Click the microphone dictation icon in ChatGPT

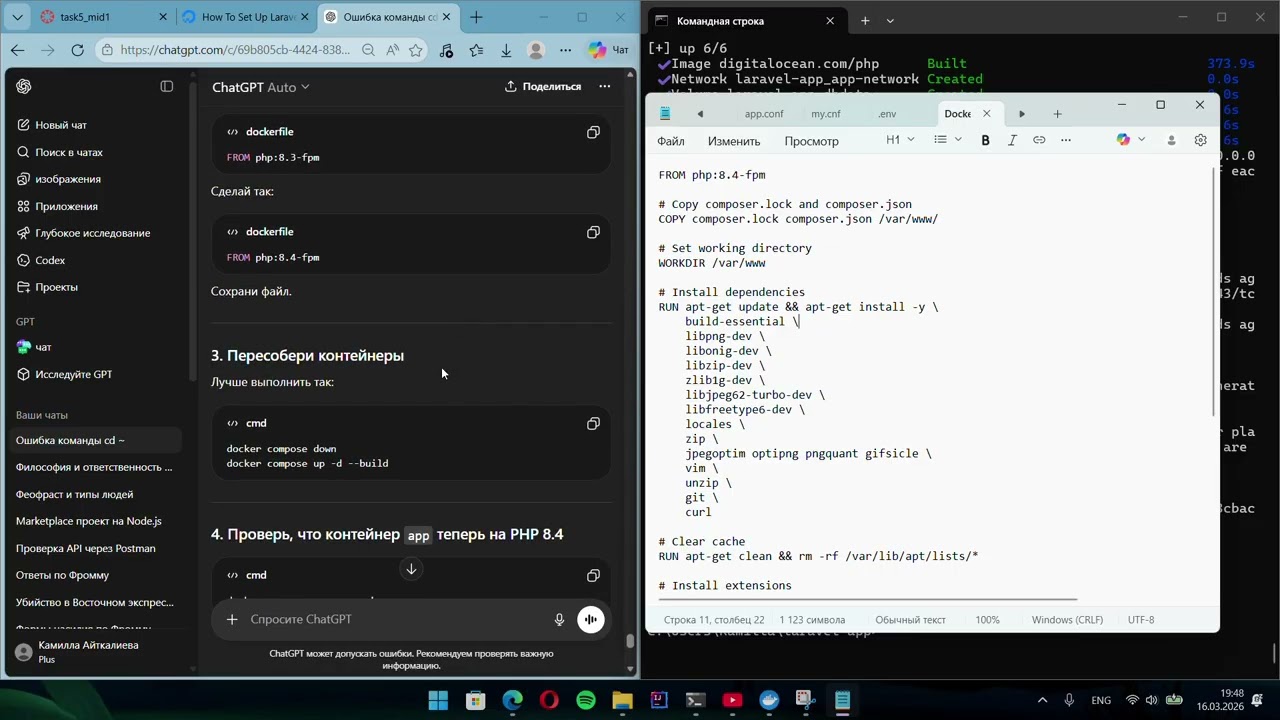[560, 619]
